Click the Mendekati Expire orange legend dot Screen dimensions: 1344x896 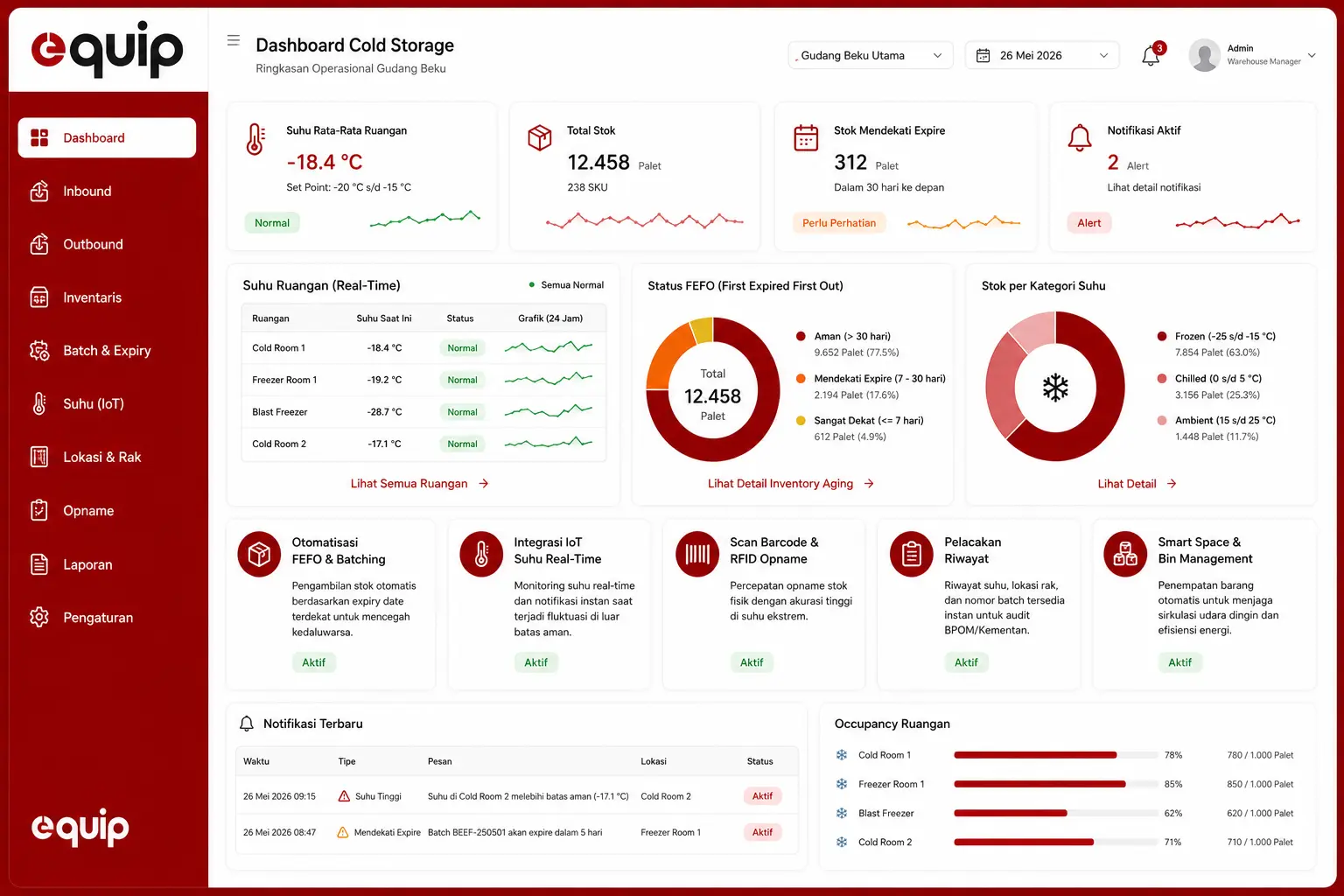(x=801, y=378)
